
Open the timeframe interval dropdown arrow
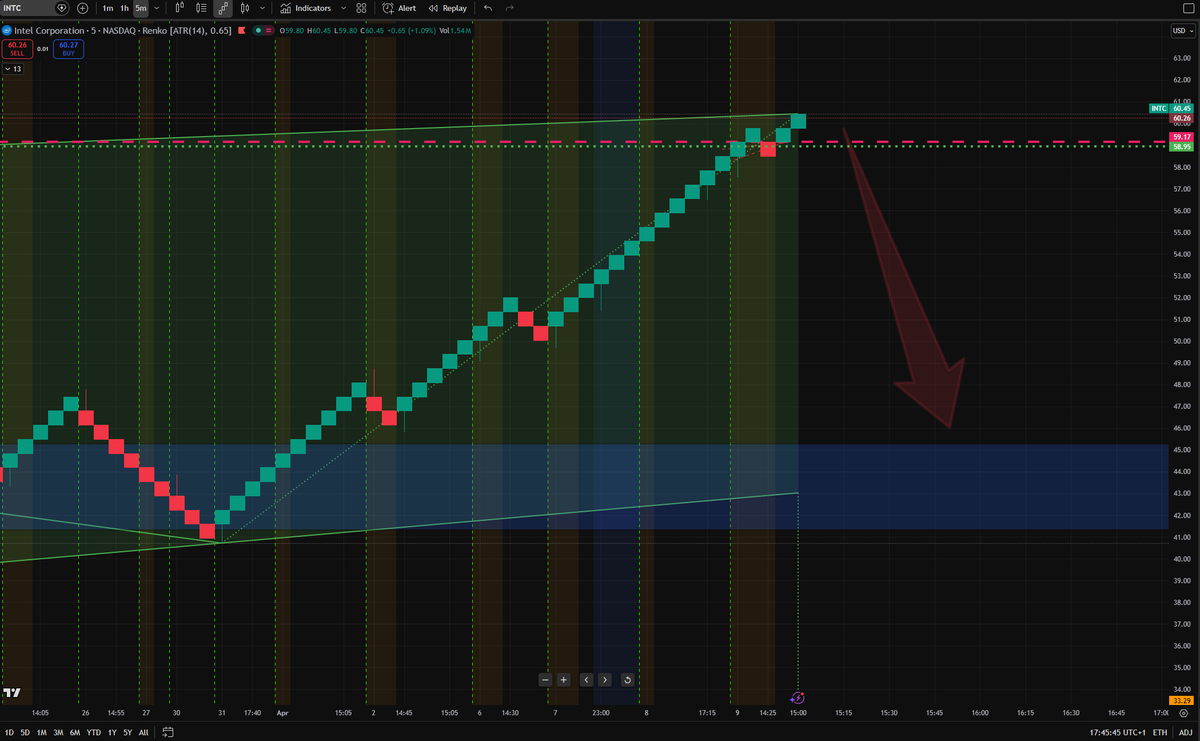[x=156, y=8]
